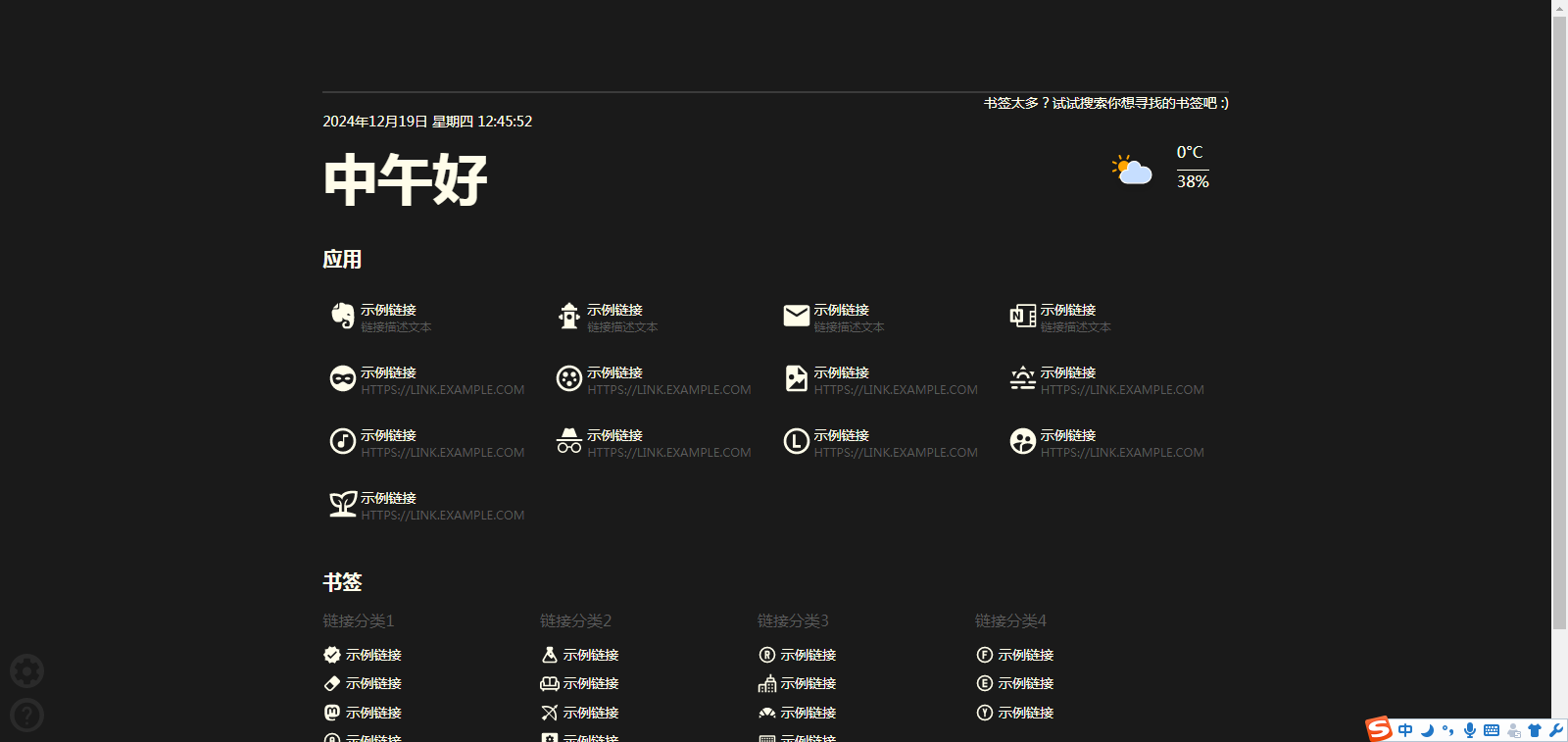
Task: Open the verified badge bookmark link
Action: point(332,655)
